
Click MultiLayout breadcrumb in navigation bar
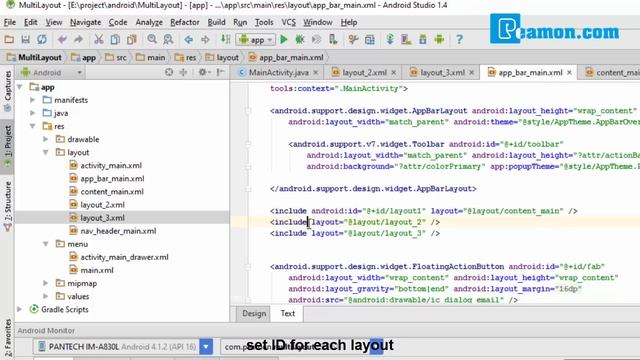click(x=34, y=58)
